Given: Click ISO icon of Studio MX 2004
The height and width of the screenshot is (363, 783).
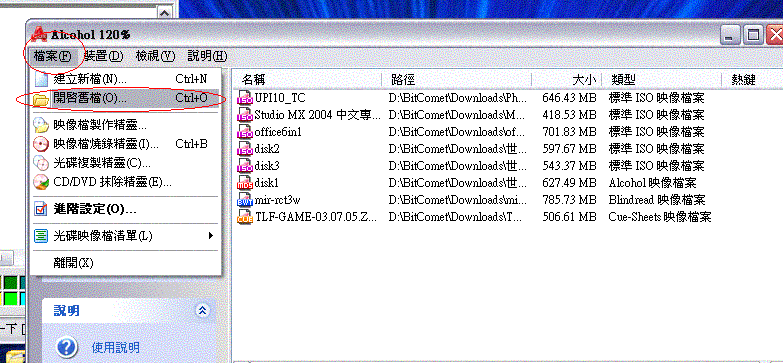Looking at the screenshot, I should [x=245, y=115].
